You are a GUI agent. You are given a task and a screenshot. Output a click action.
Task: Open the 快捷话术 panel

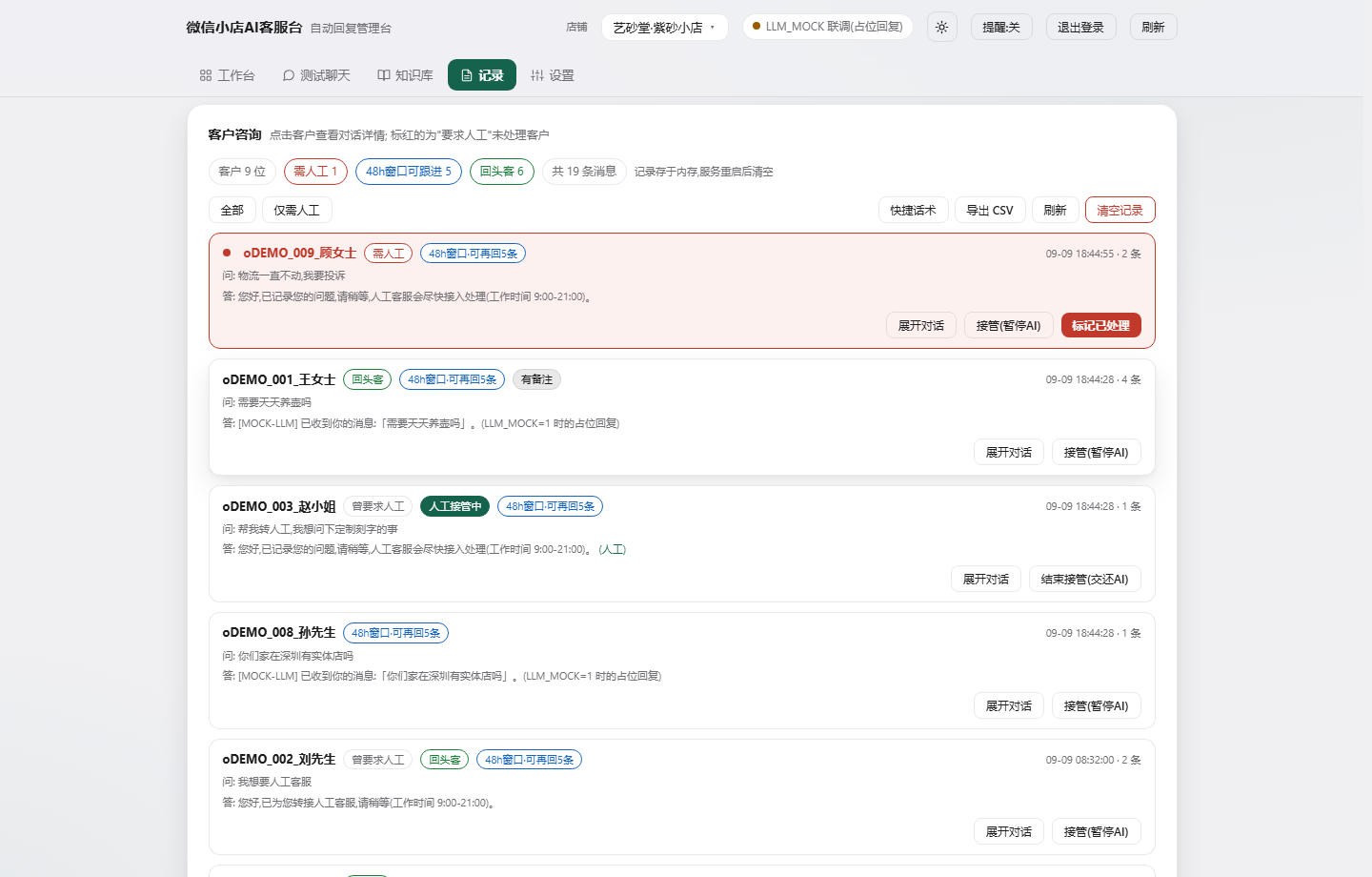tap(913, 210)
